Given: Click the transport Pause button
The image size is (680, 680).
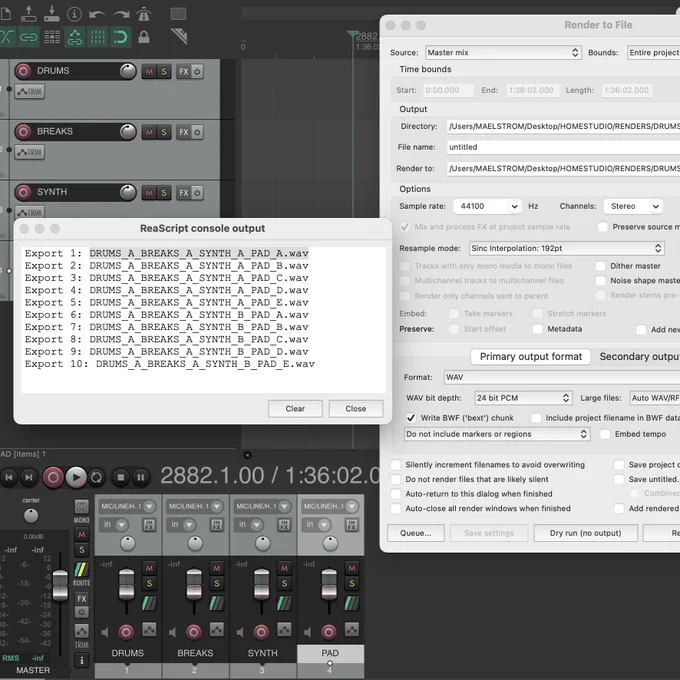Looking at the screenshot, I should pos(141,477).
